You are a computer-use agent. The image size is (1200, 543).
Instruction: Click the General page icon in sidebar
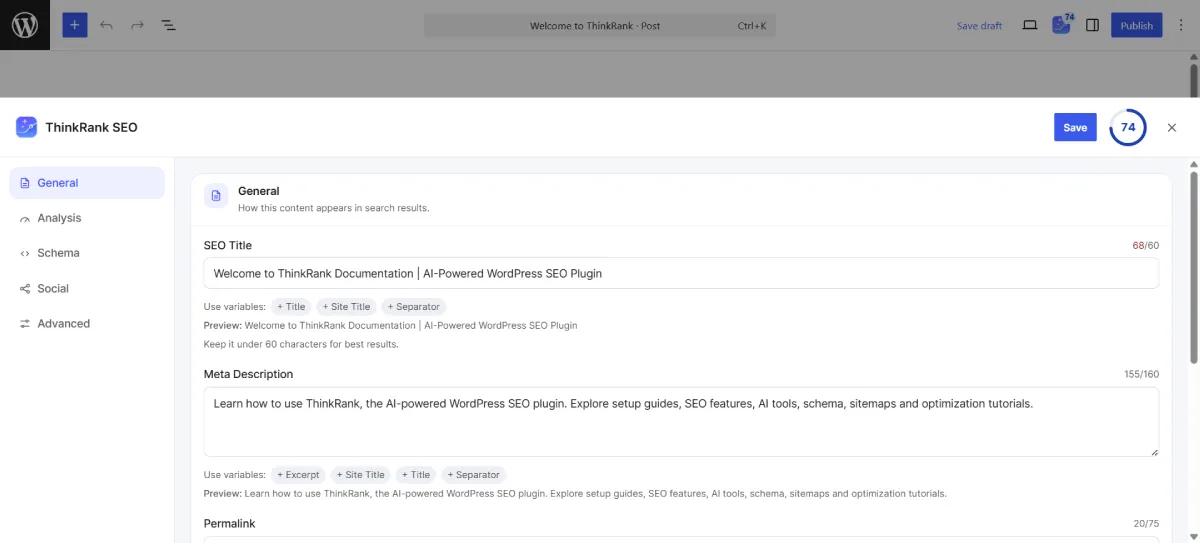tap(25, 183)
